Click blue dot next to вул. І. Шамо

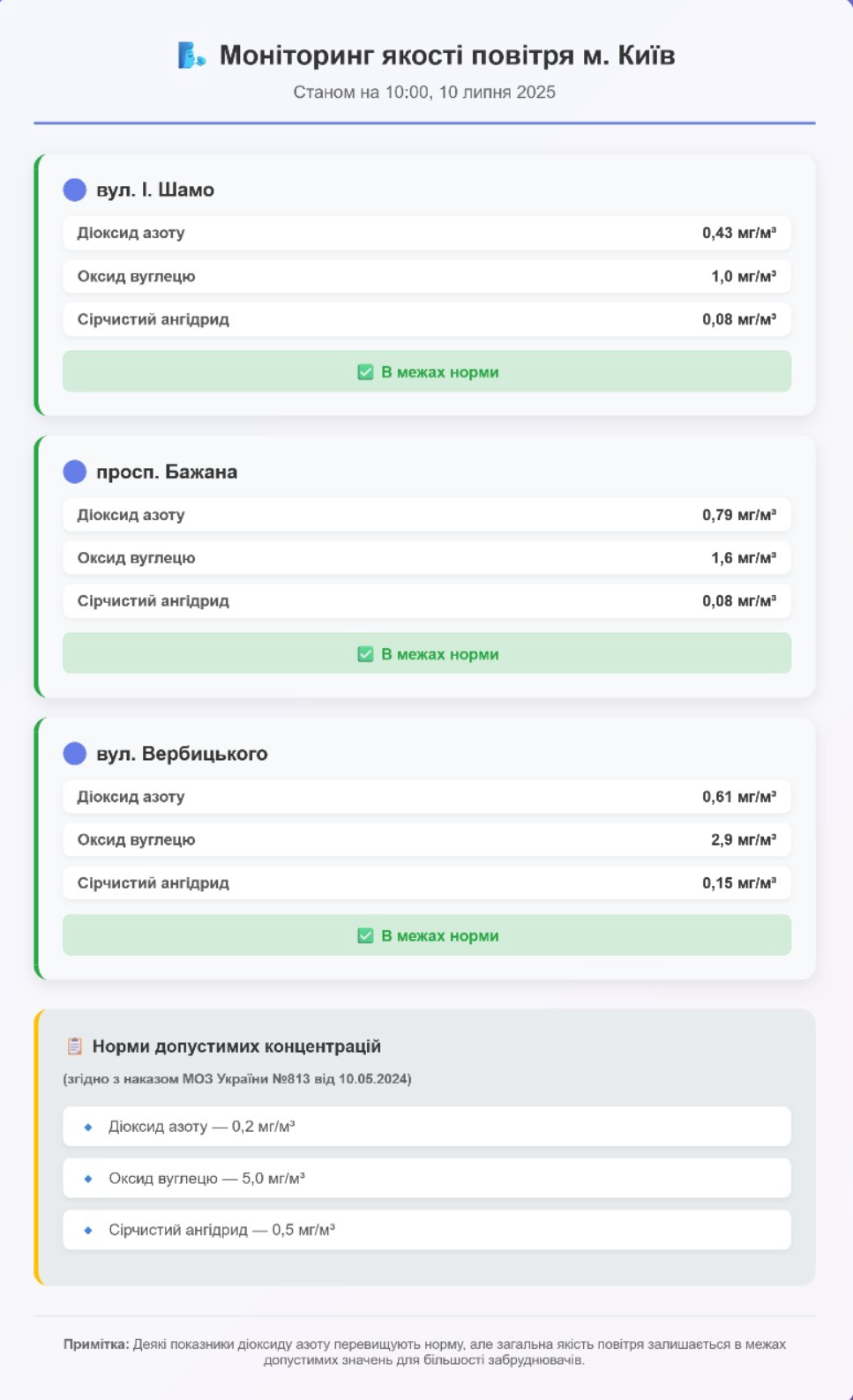(75, 190)
